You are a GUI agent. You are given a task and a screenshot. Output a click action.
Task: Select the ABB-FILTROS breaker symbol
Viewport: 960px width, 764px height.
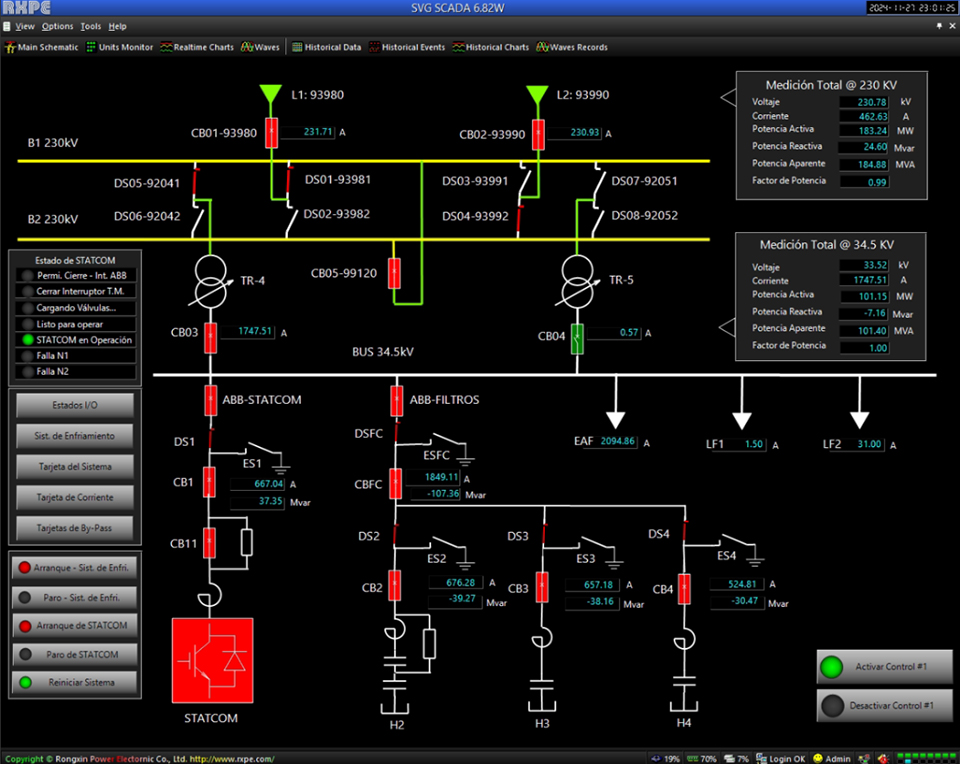tap(398, 400)
